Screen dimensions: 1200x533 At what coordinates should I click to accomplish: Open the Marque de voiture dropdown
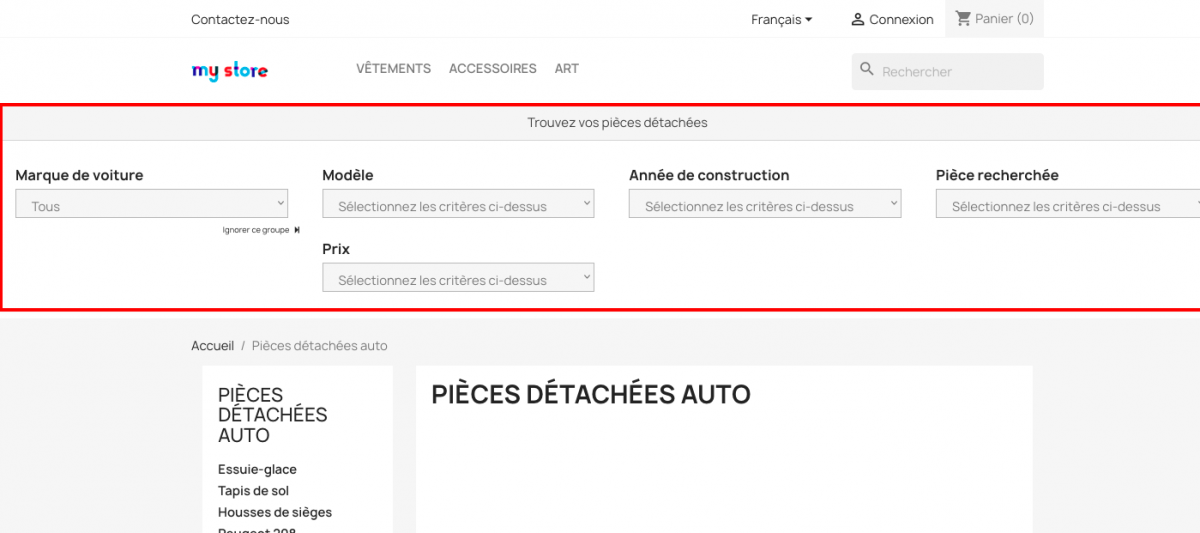click(x=152, y=204)
